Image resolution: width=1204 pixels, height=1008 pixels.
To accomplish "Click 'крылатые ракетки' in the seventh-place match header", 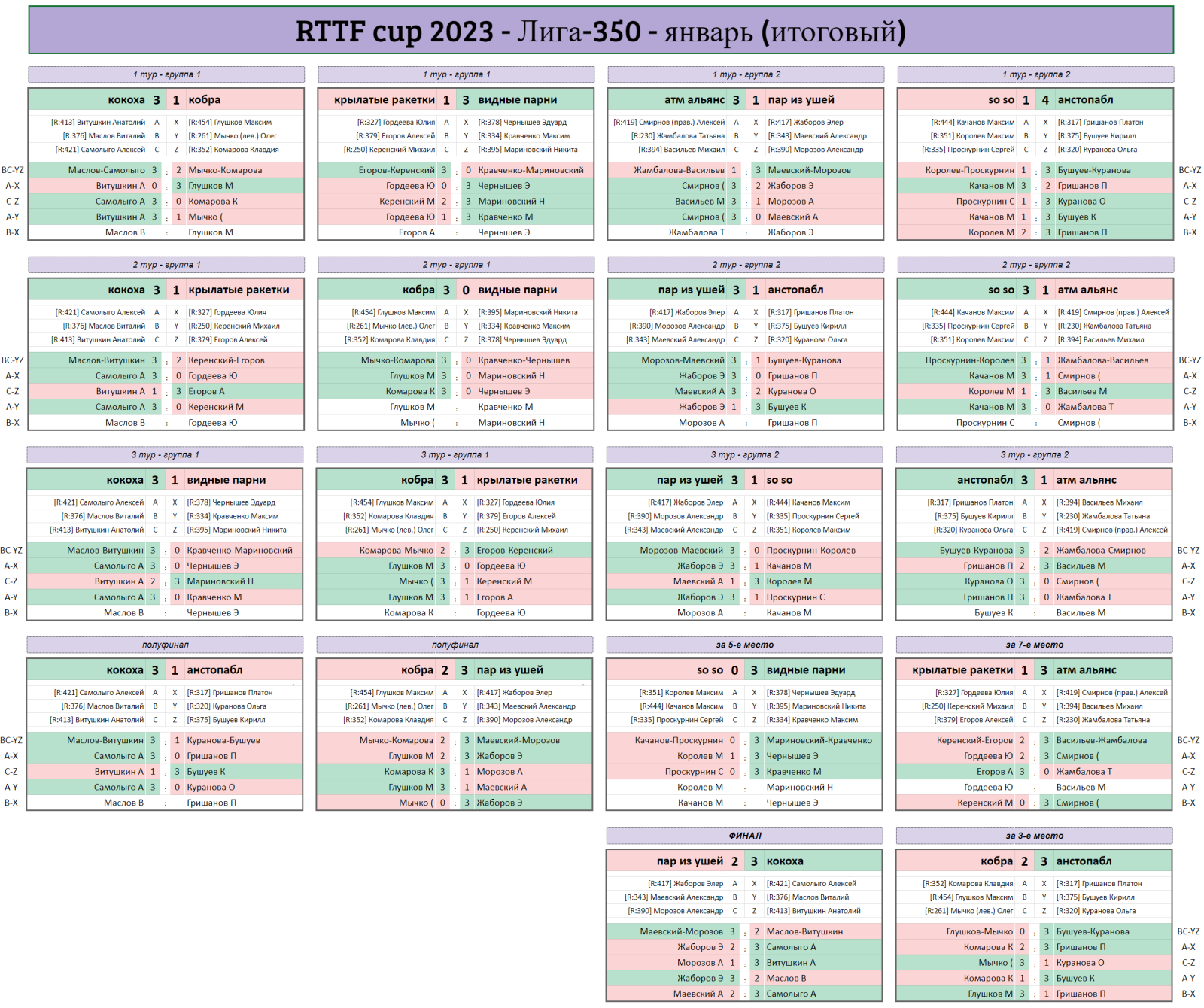I will click(x=962, y=669).
